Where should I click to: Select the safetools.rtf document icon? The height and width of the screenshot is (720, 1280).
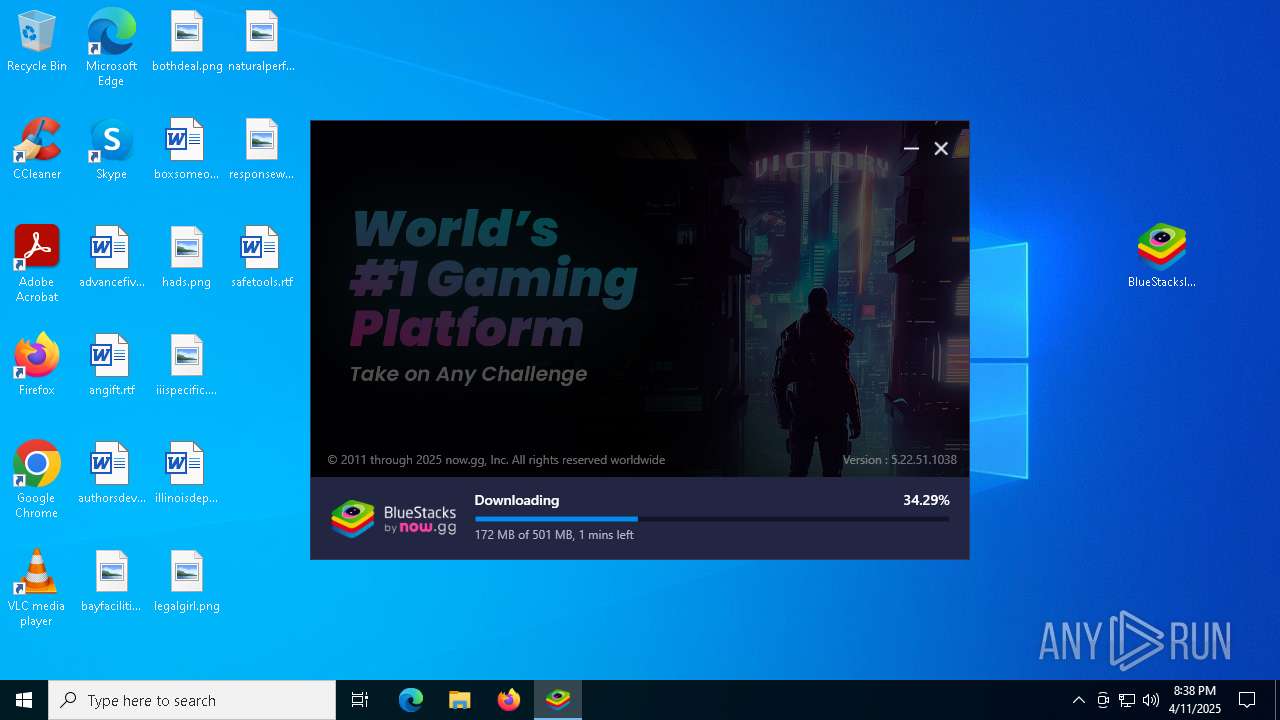(x=261, y=258)
